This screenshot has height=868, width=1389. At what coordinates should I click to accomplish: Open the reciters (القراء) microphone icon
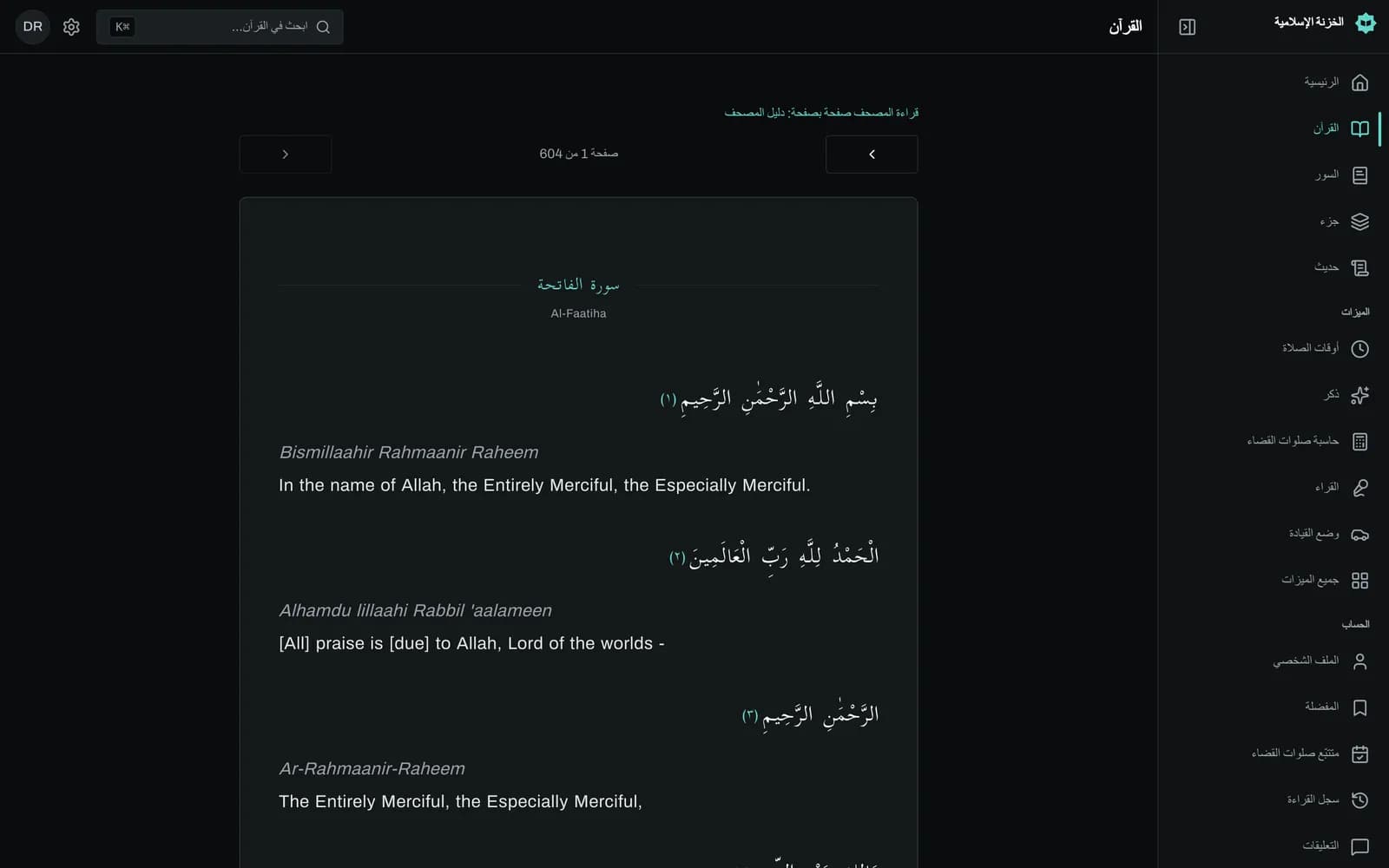1359,488
